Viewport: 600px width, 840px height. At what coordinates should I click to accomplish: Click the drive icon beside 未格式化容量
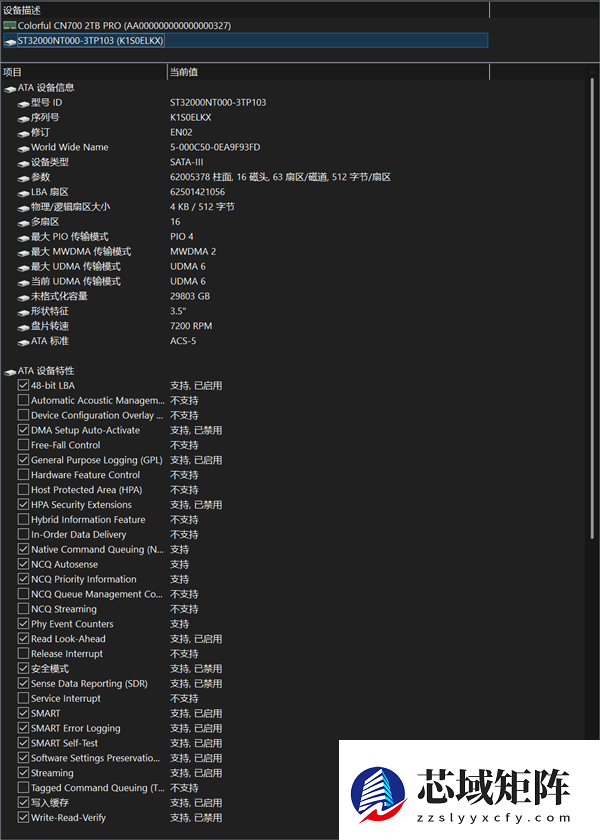click(x=23, y=297)
